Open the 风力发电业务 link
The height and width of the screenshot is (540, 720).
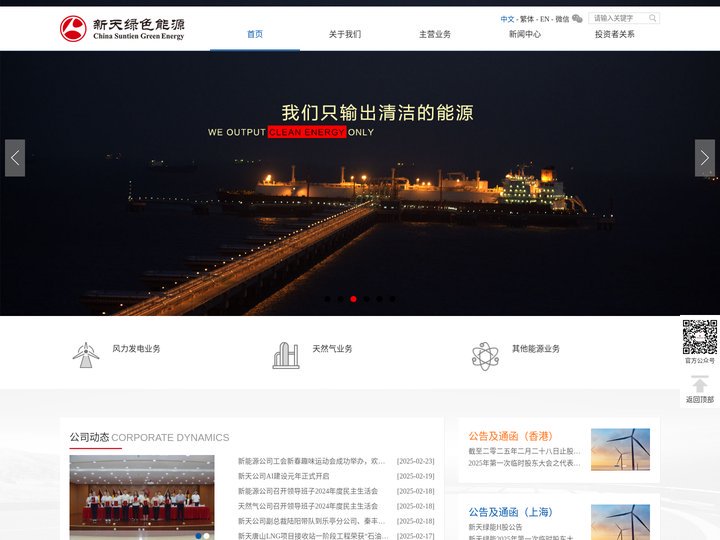coord(136,349)
